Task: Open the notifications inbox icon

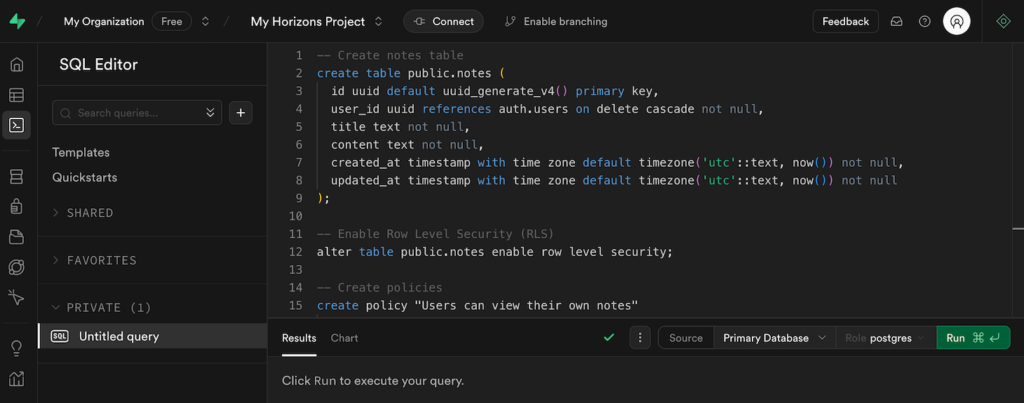Action: [897, 21]
